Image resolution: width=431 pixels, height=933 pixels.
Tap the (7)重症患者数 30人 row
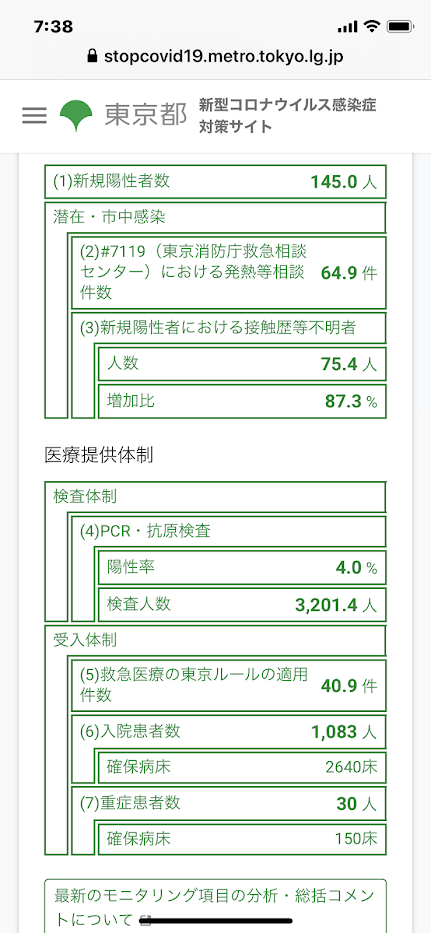[x=229, y=803]
